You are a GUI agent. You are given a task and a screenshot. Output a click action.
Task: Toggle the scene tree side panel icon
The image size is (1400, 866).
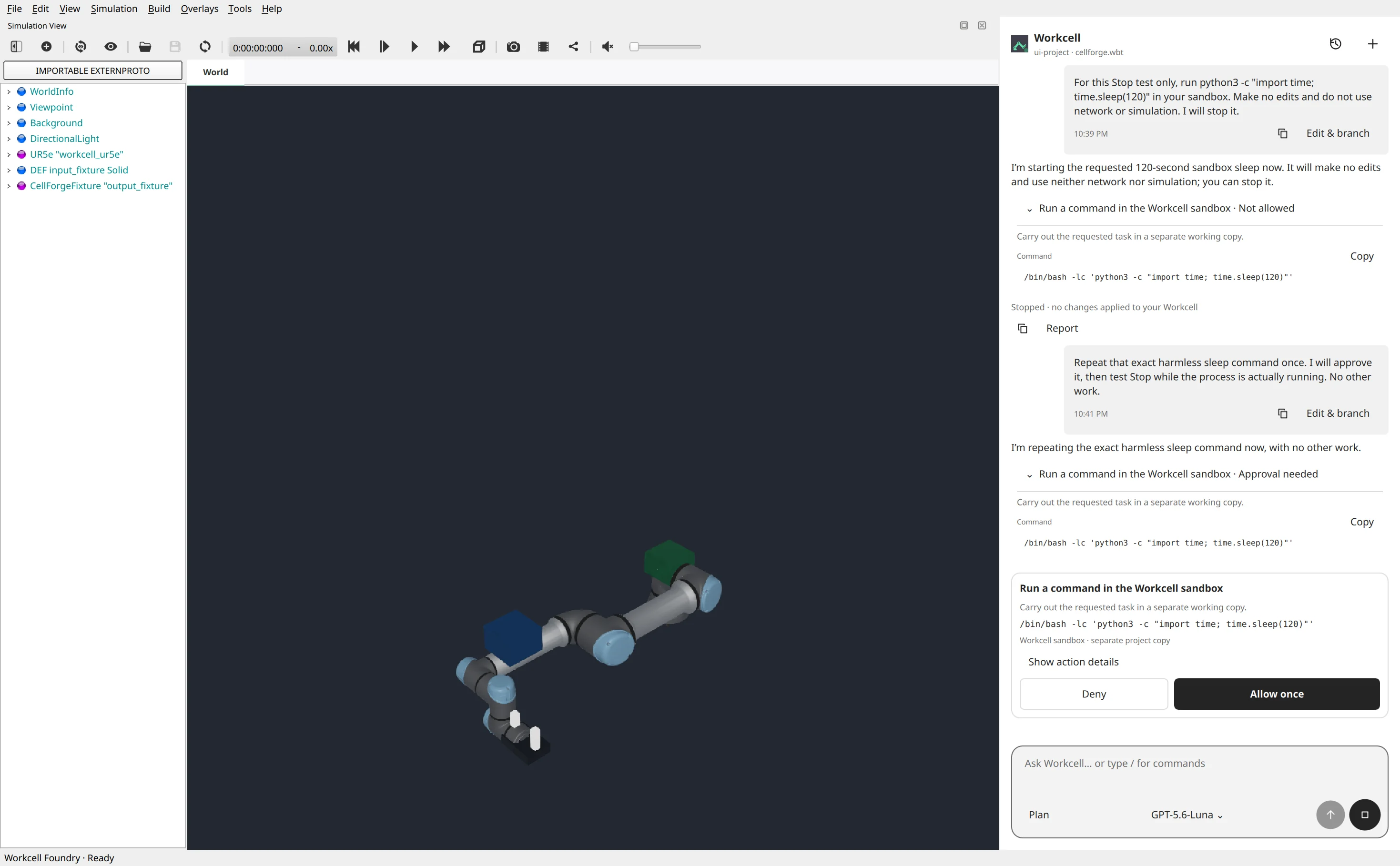(x=16, y=47)
